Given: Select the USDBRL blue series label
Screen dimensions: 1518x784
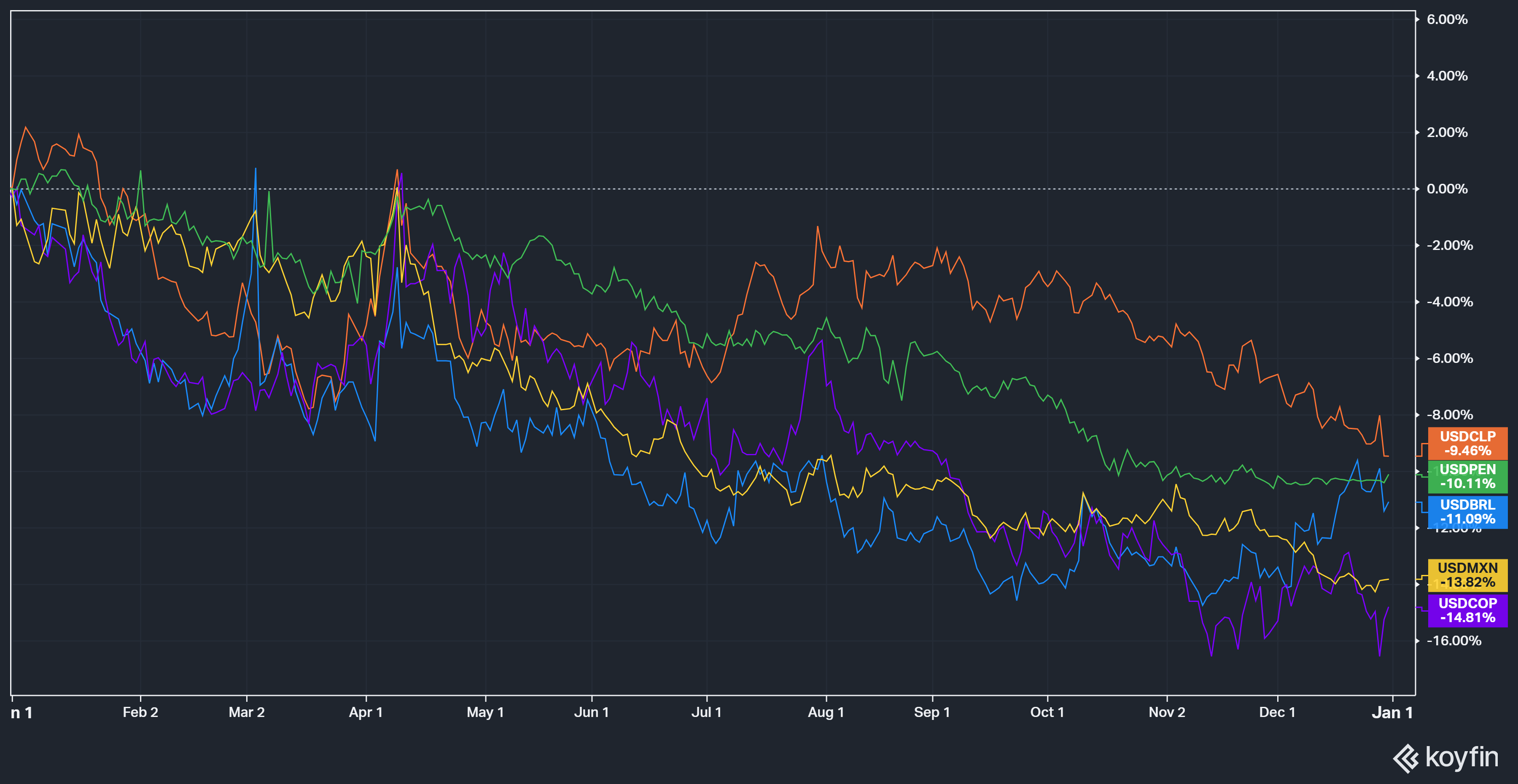Looking at the screenshot, I should [x=1467, y=512].
